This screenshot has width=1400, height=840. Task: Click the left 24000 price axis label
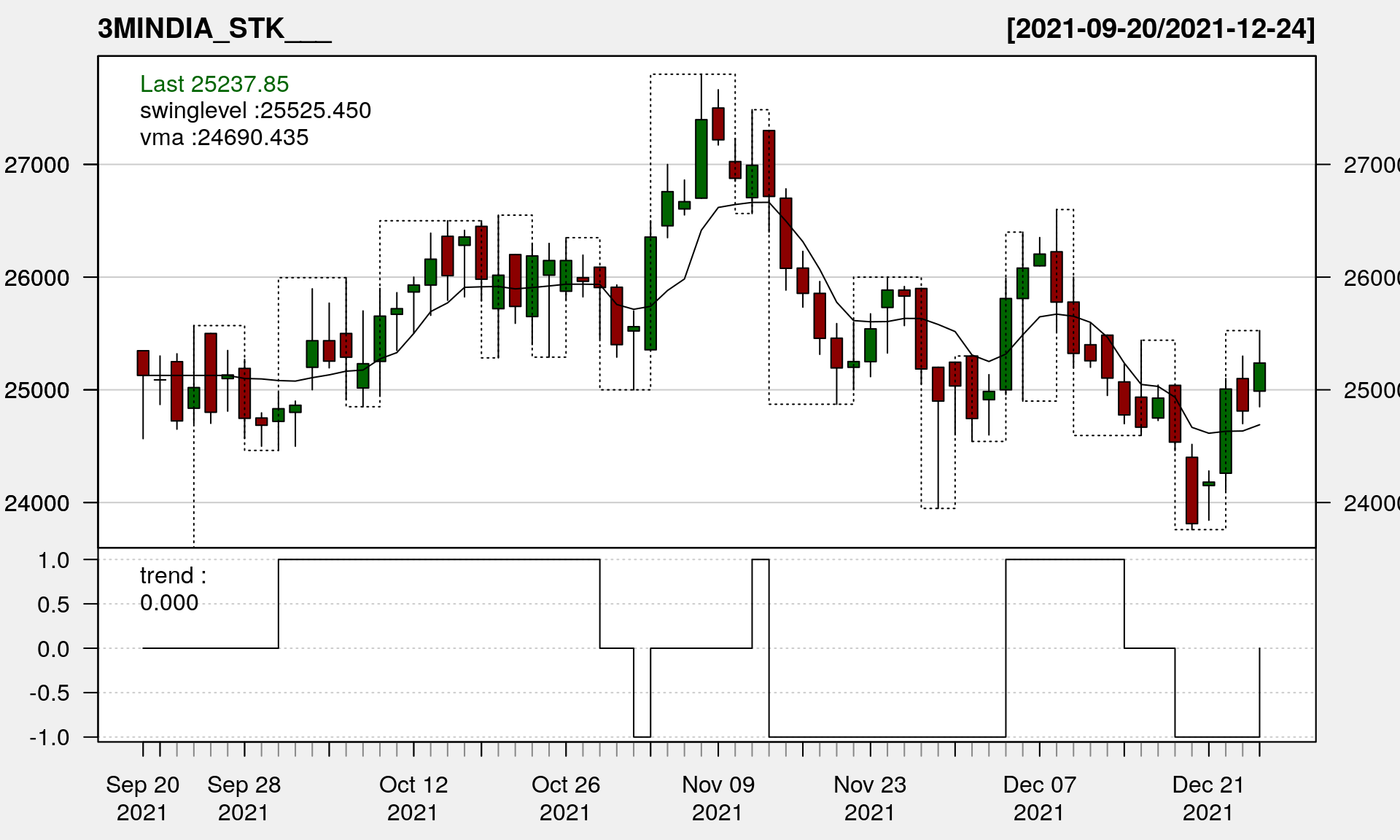click(x=37, y=502)
